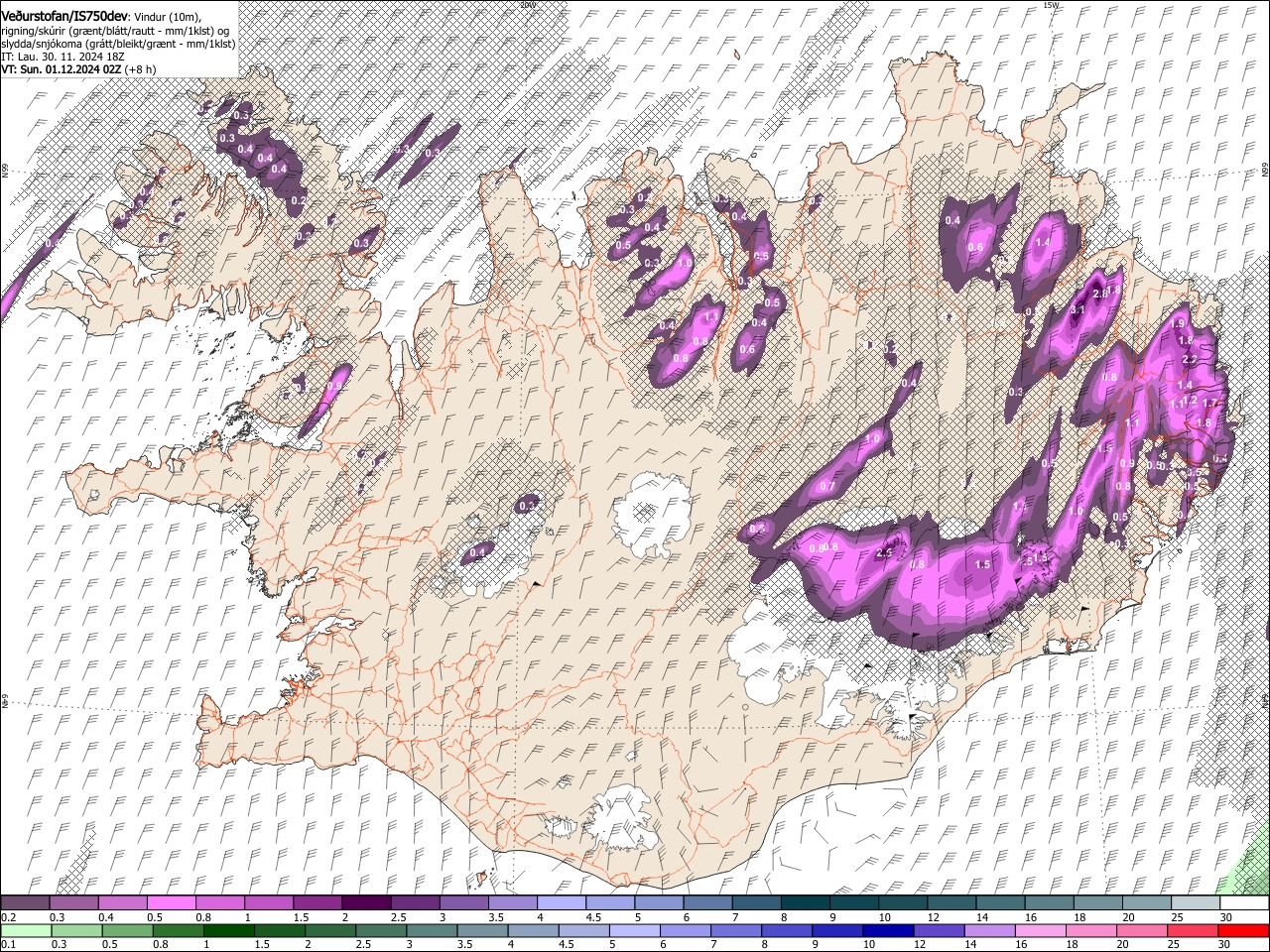The width and height of the screenshot is (1270, 952).
Task: Click the 2.2 precipitation value on the map
Action: point(1190,359)
